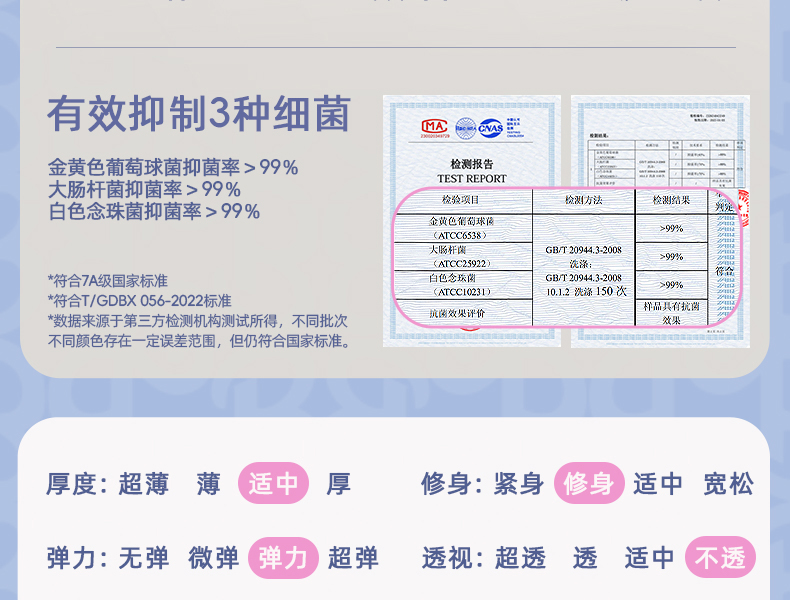790x600 pixels.
Task: Click the 修身 row label
Action: (x=452, y=484)
